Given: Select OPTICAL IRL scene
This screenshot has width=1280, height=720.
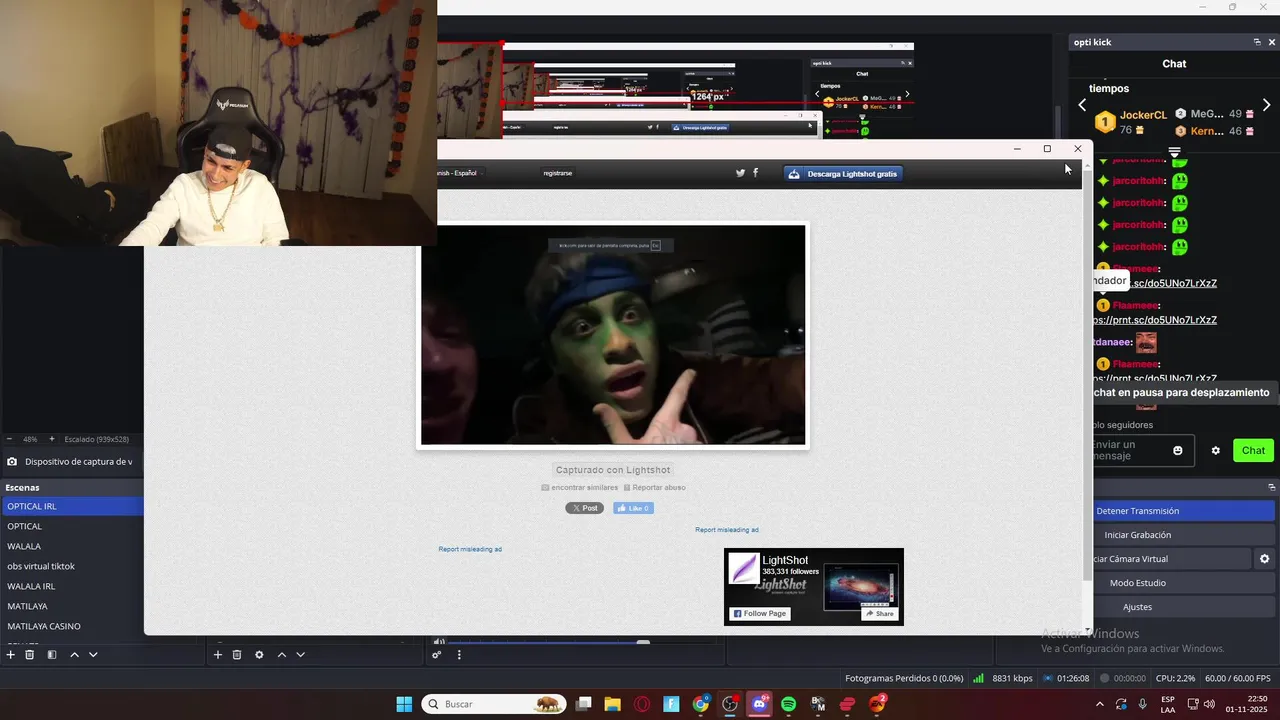Looking at the screenshot, I should (x=73, y=506).
